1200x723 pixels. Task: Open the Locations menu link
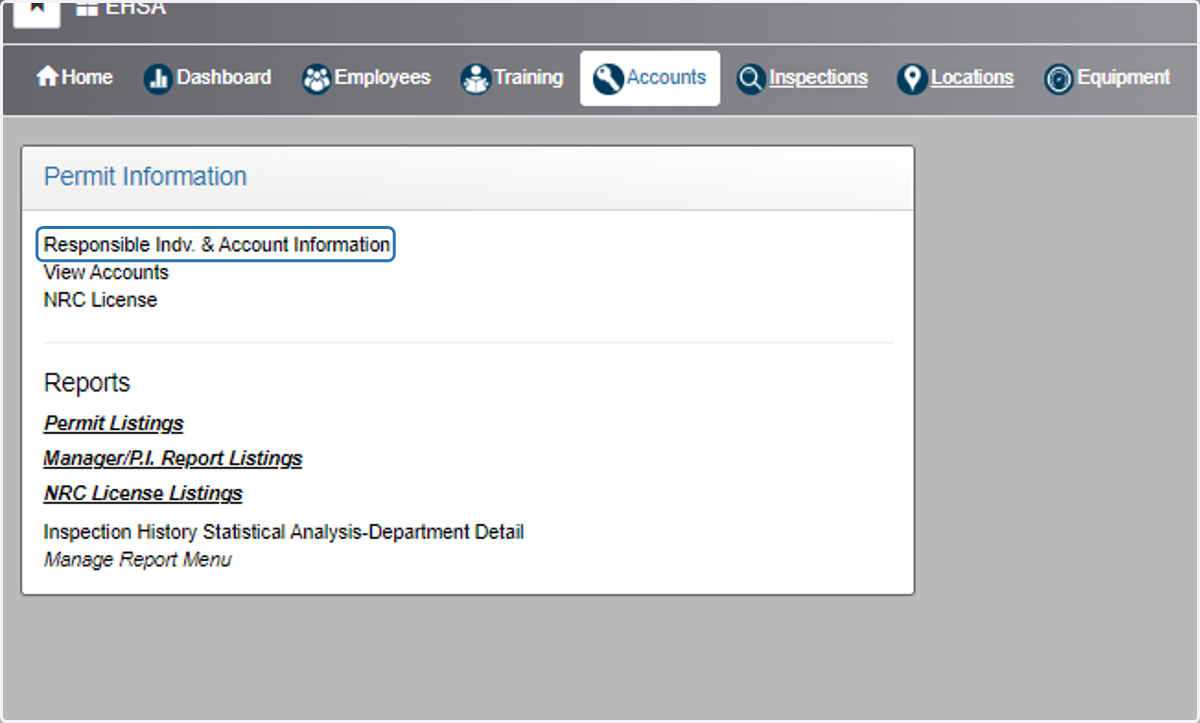[972, 77]
